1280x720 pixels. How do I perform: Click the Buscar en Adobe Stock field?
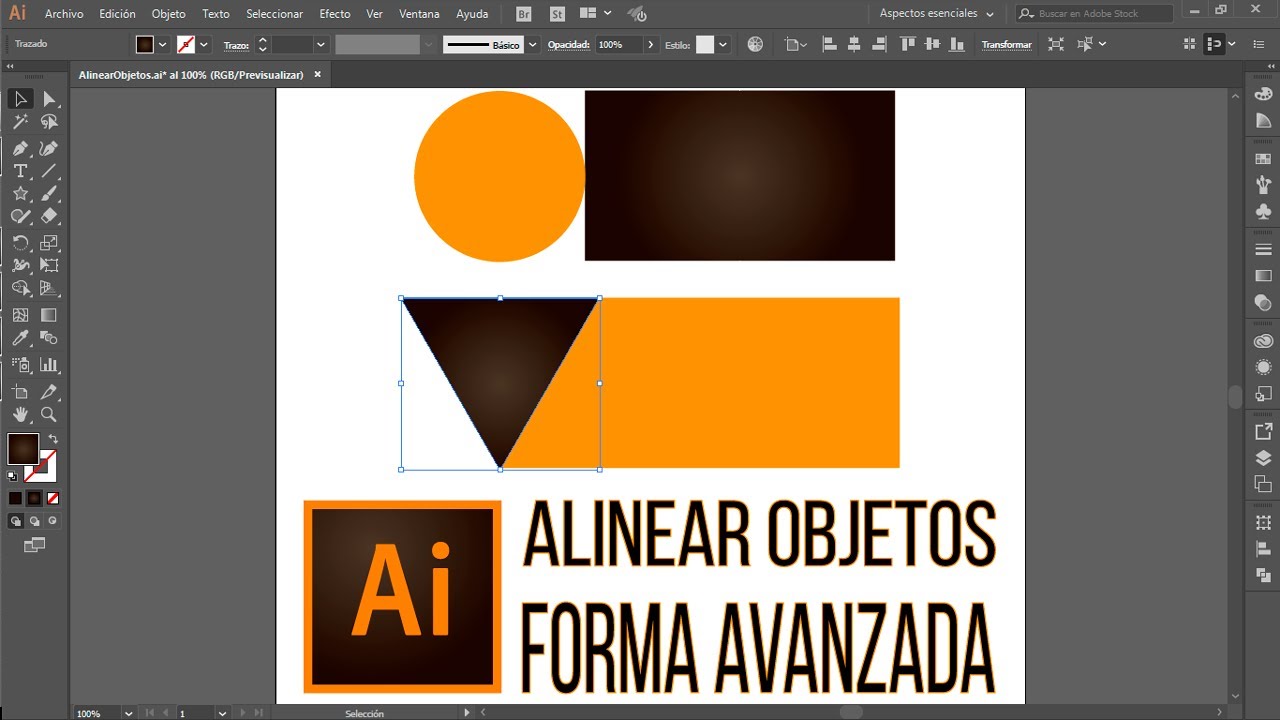pos(1094,14)
